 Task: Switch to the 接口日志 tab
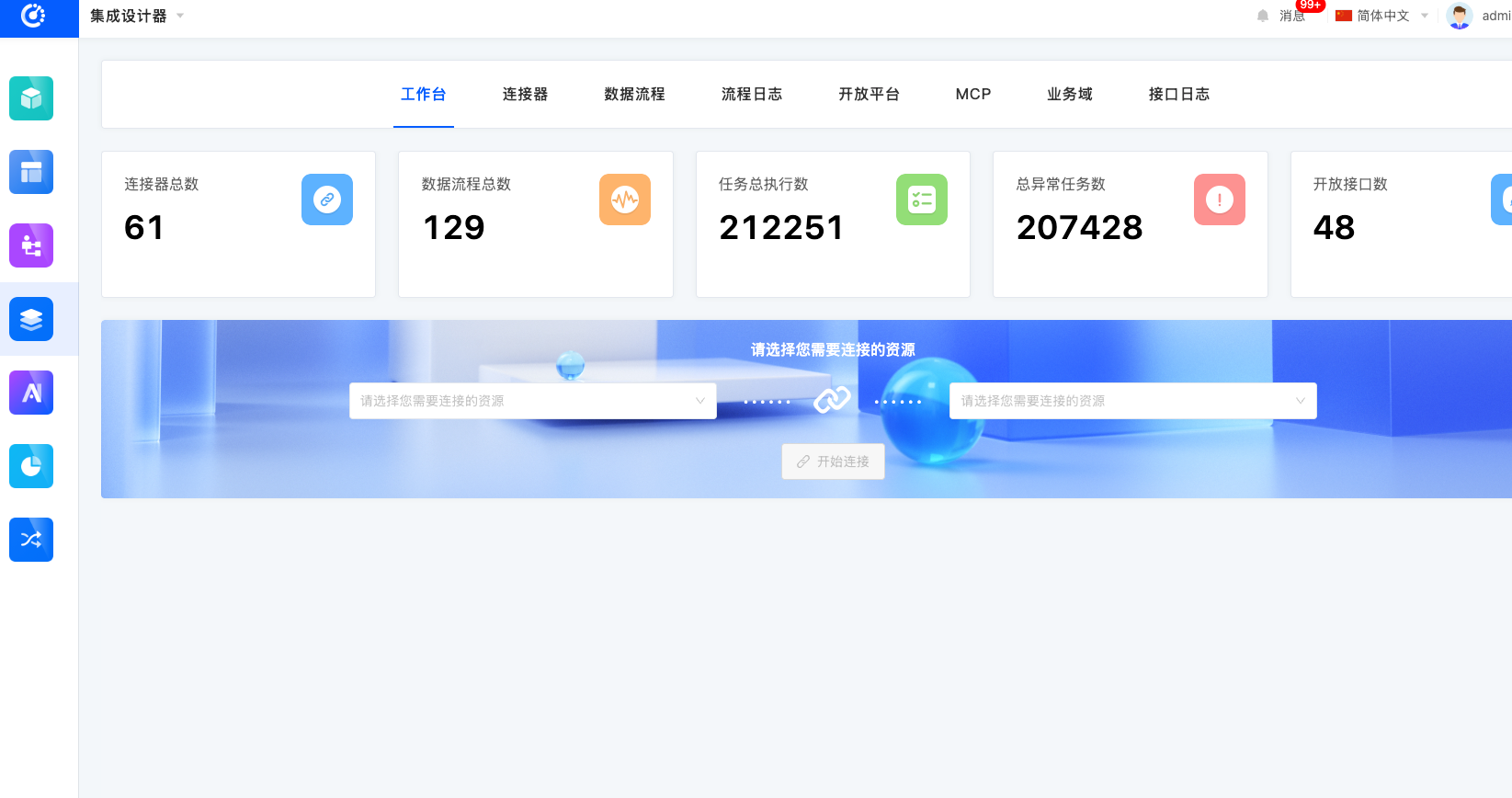pos(1179,94)
